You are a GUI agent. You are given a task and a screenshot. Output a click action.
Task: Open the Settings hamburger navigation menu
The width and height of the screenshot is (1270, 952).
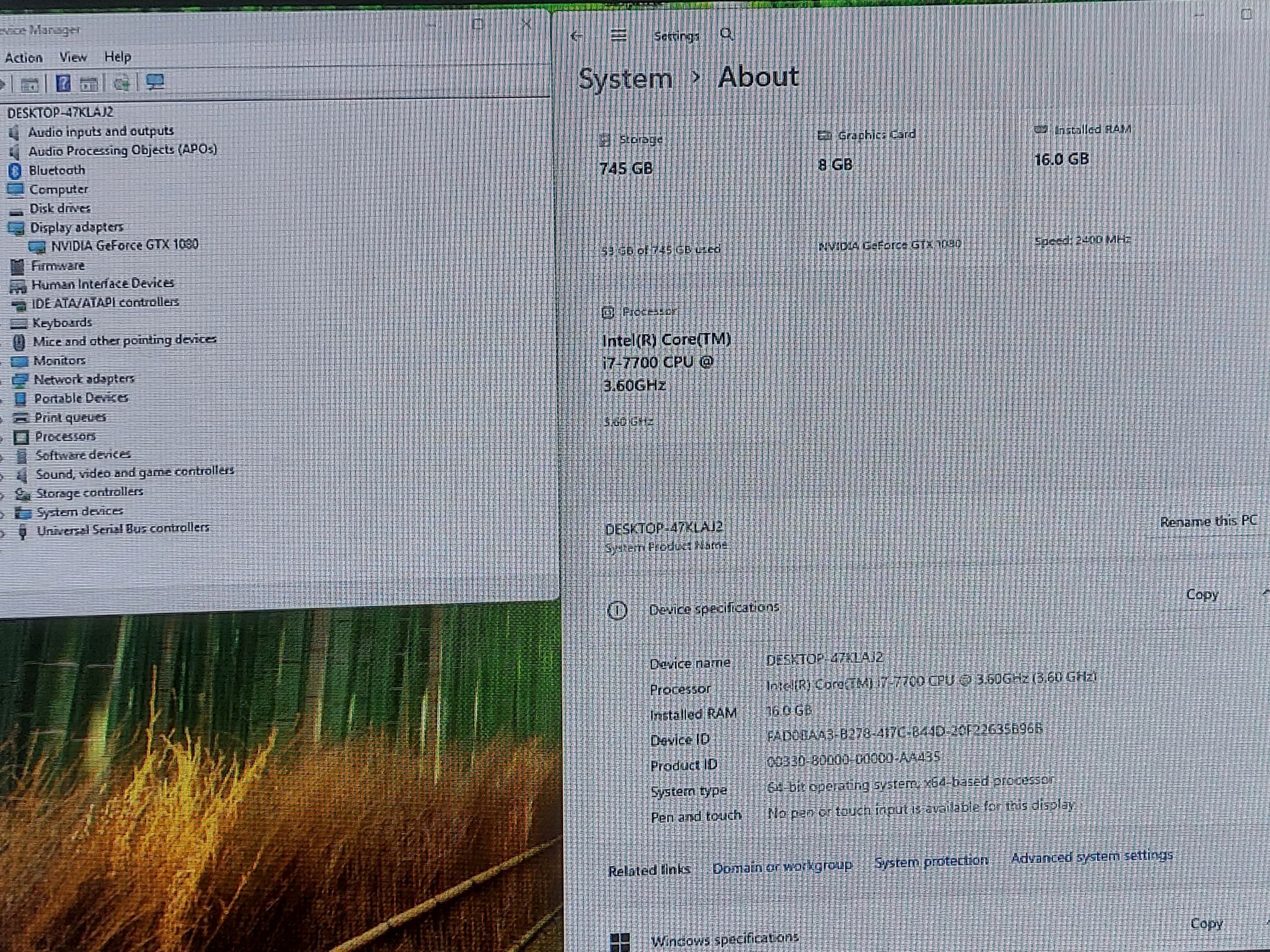pos(618,35)
